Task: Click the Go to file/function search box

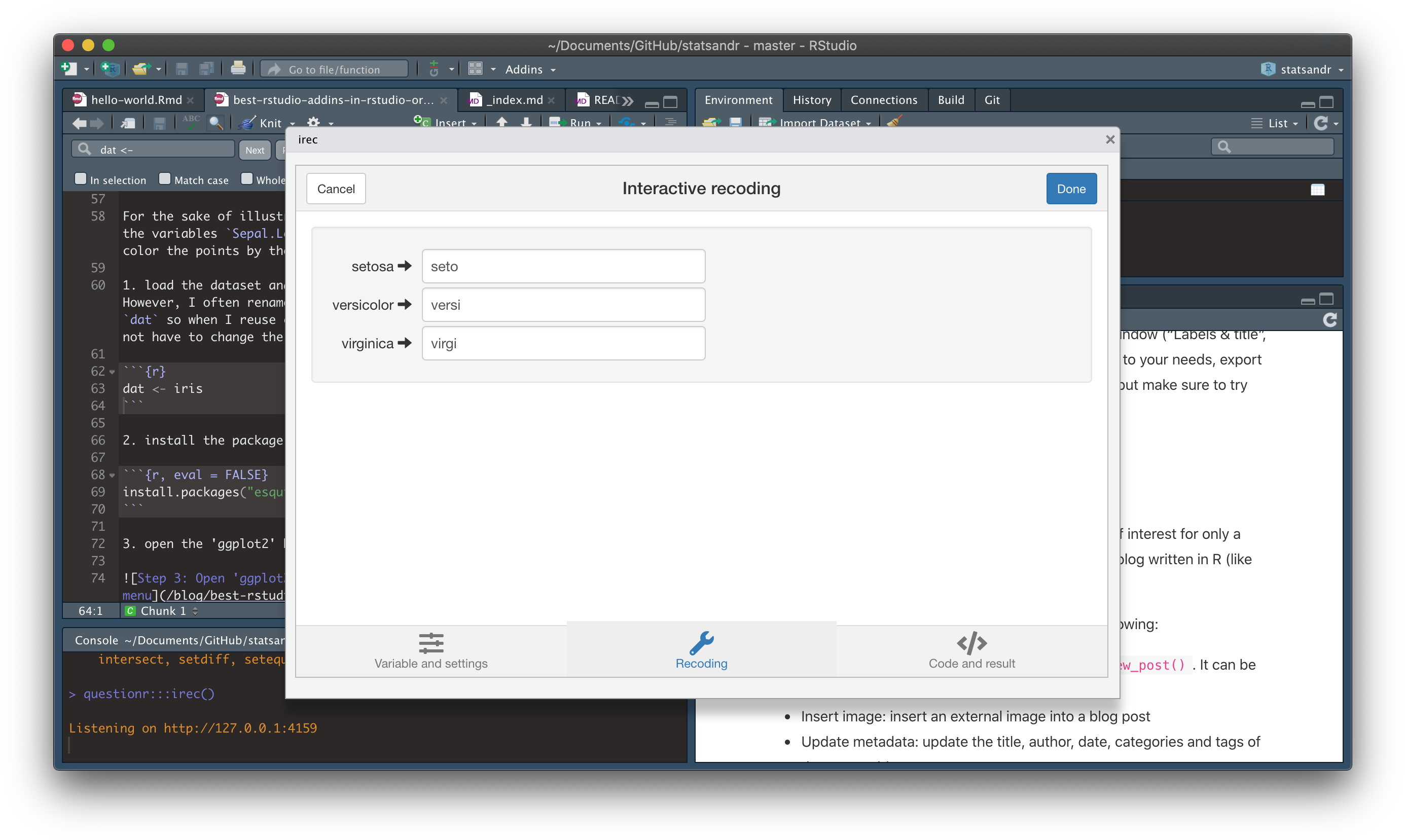Action: click(335, 69)
